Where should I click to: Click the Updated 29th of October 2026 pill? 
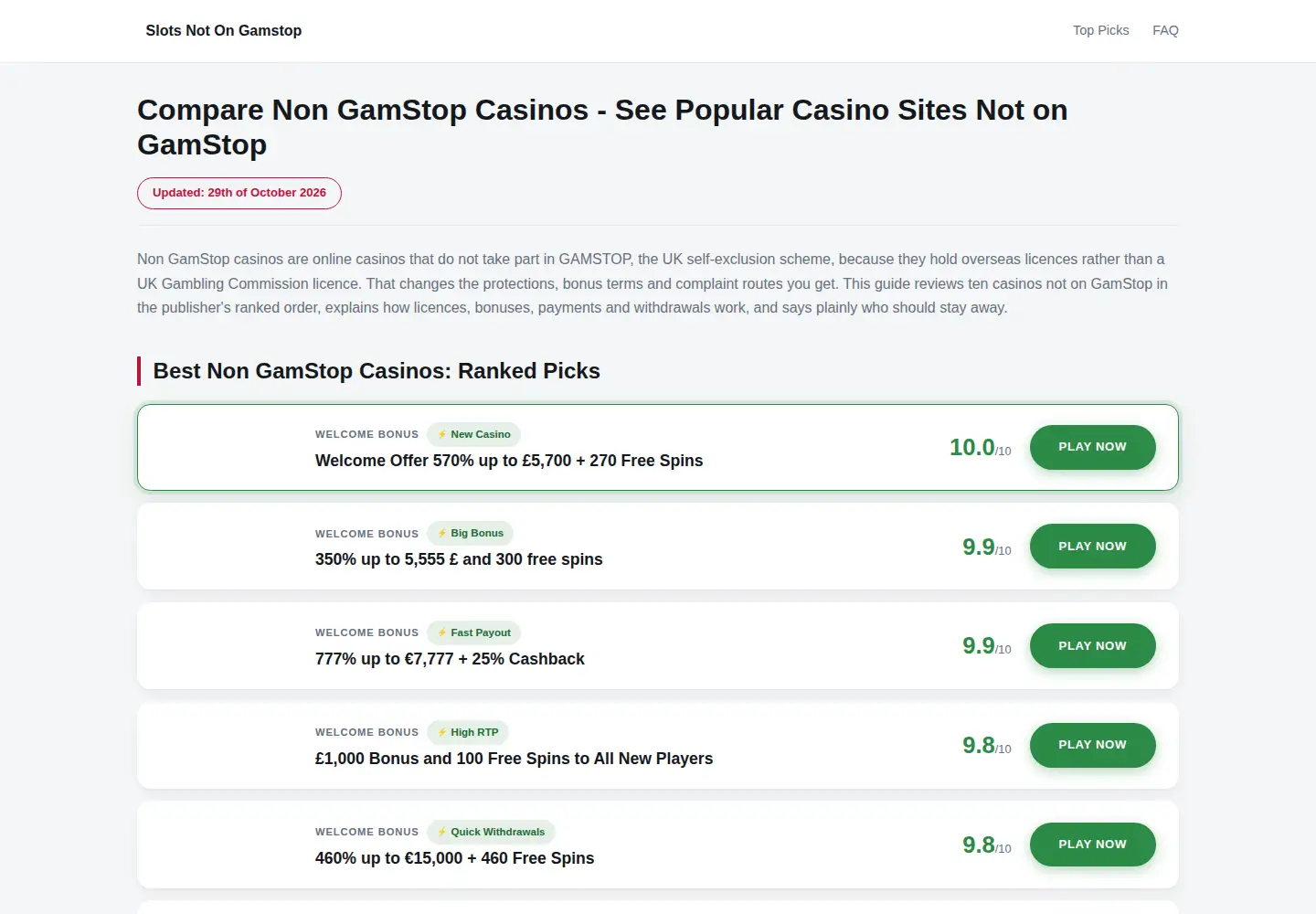click(x=239, y=193)
